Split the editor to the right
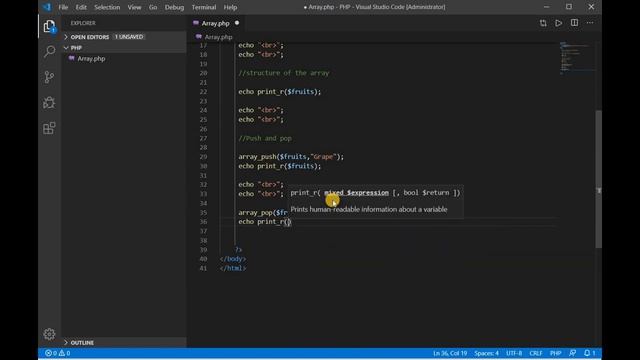 tap(574, 23)
